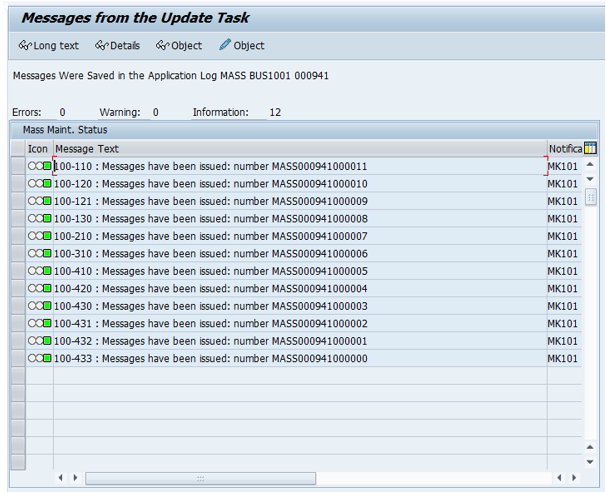Click the Notifica column header
Image resolution: width=606 pixels, height=492 pixels.
pos(565,148)
